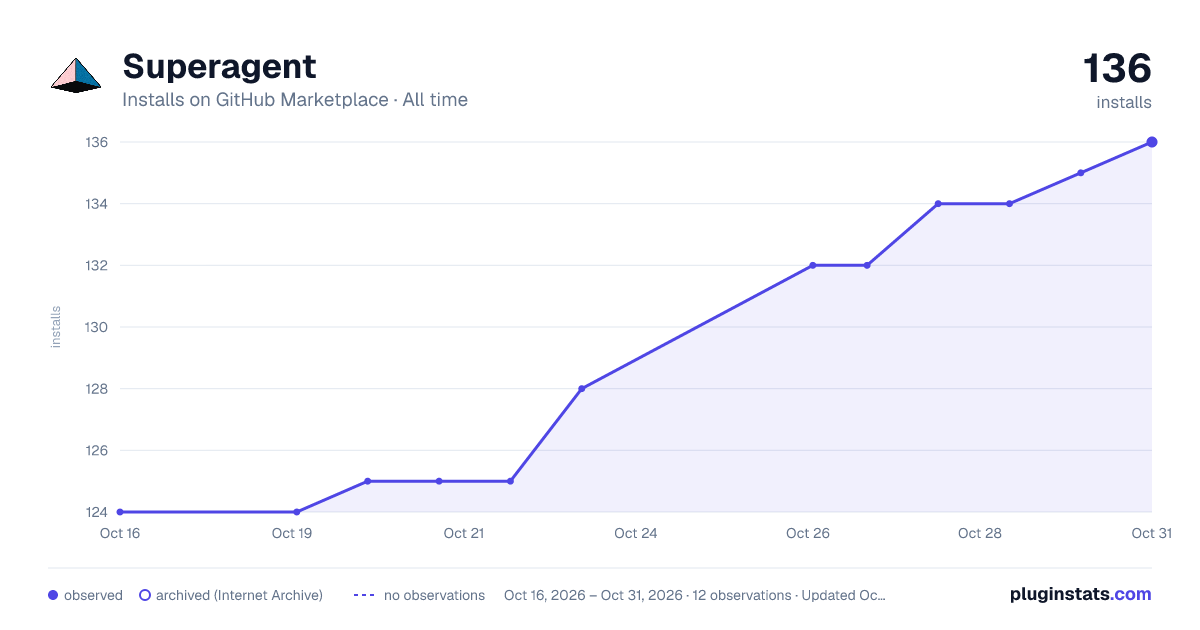Select the 124-install data point at Oct 16

[x=120, y=512]
